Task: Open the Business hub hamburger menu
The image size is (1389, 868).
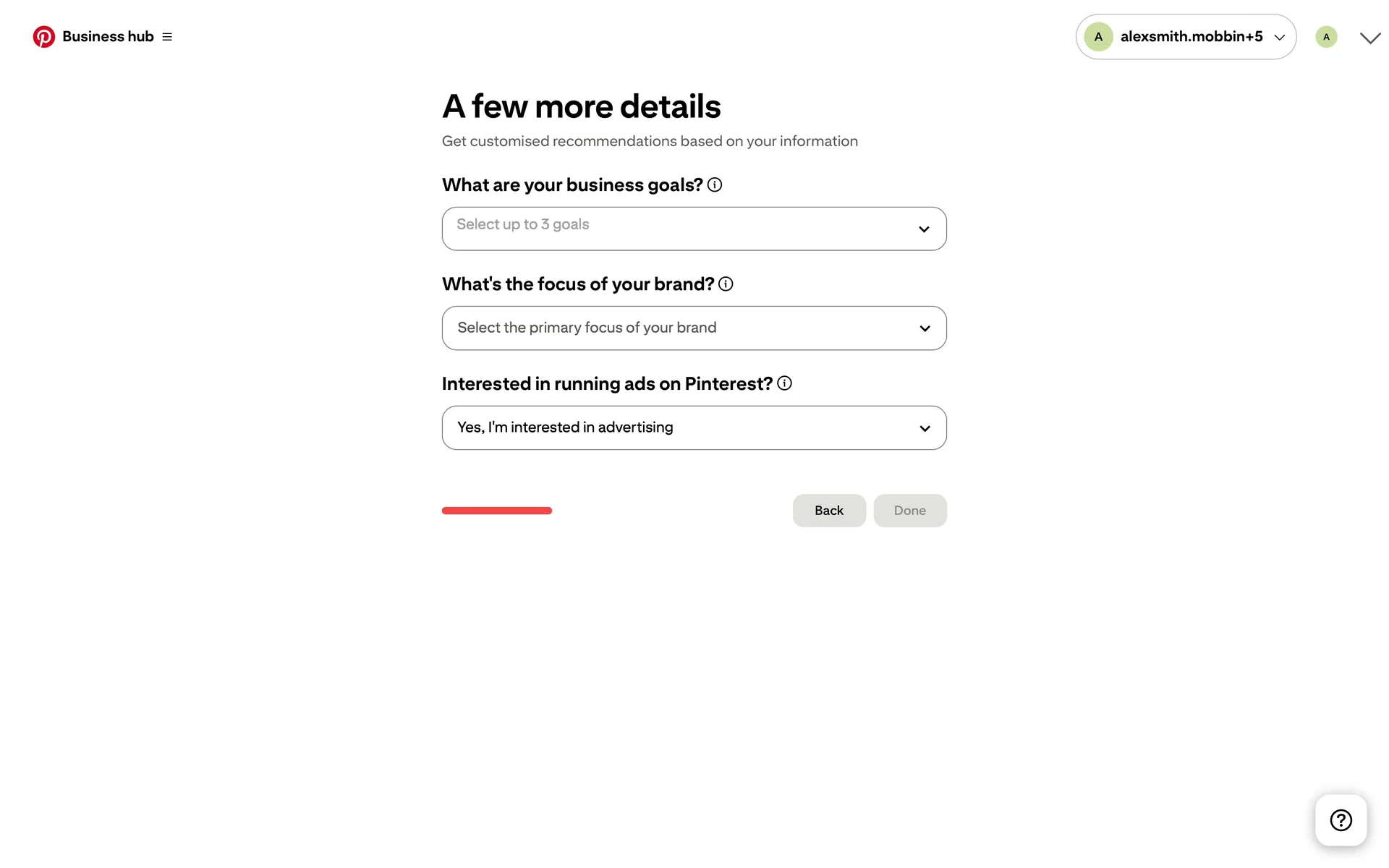Action: pyautogui.click(x=167, y=37)
